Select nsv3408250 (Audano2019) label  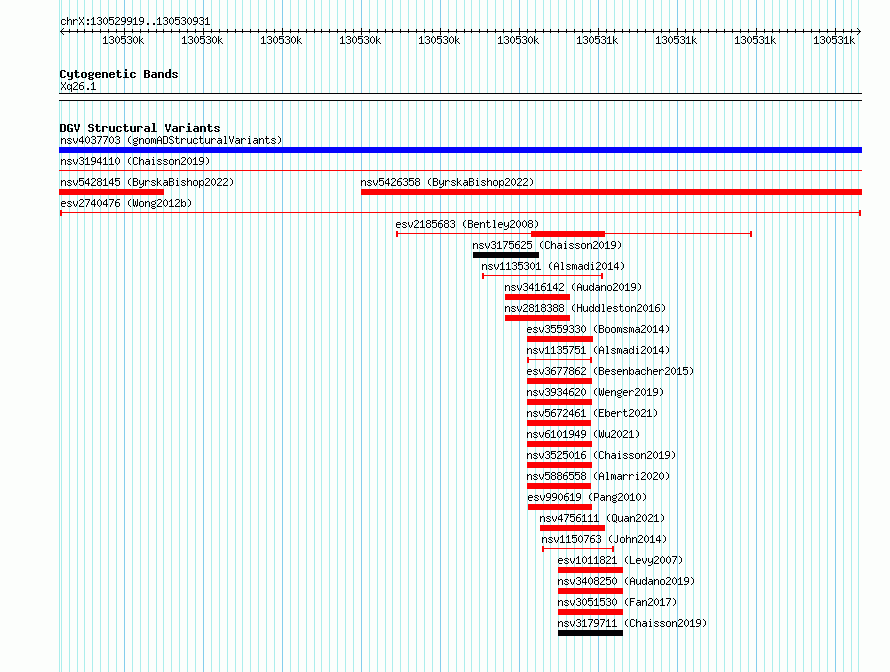tap(626, 581)
